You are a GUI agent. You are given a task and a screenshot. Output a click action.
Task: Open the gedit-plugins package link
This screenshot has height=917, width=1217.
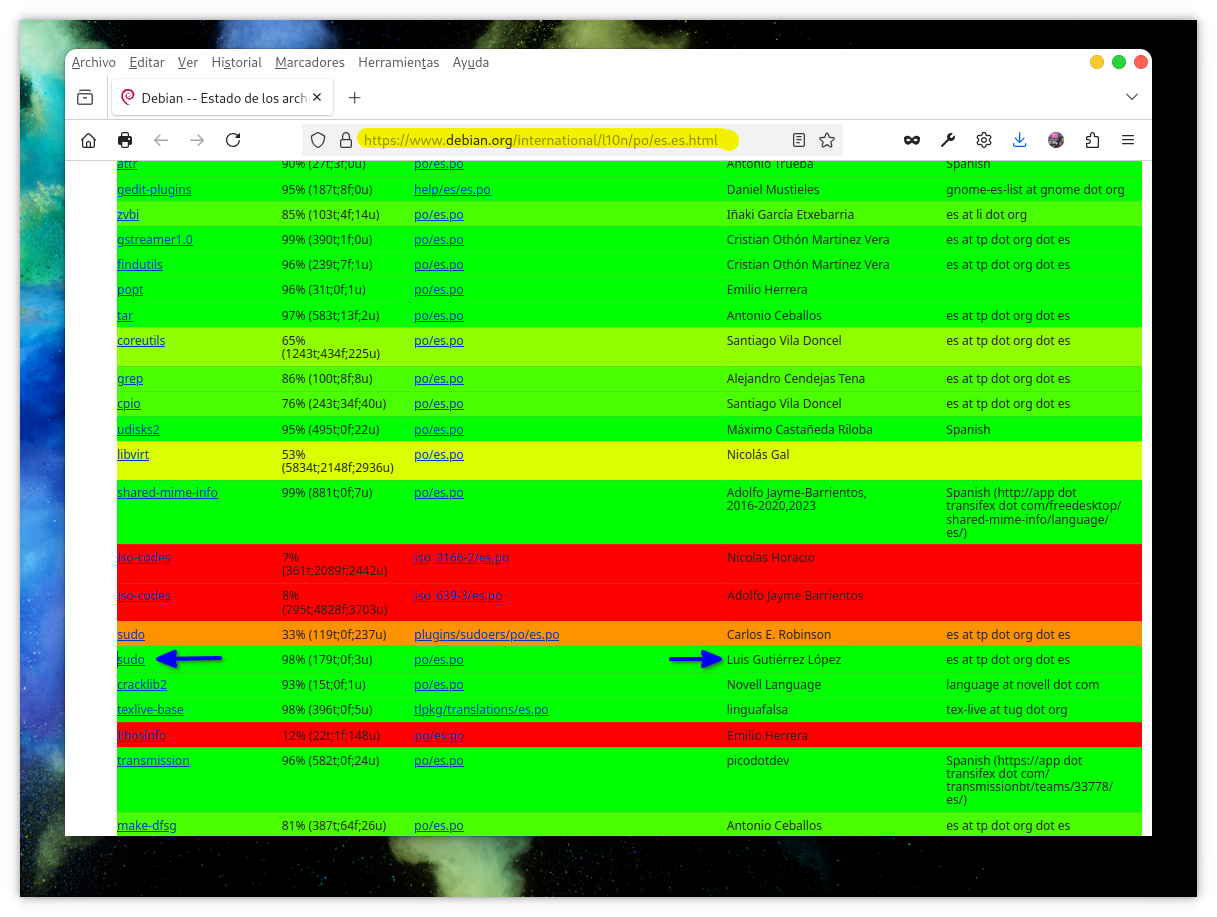click(154, 189)
